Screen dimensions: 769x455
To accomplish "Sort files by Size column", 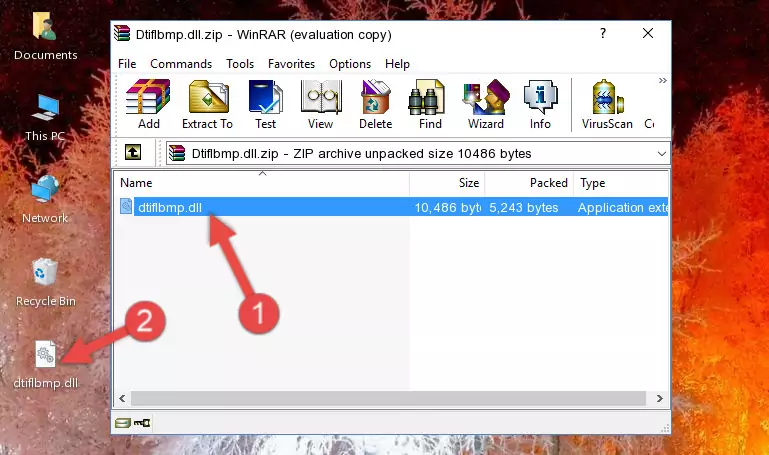I will [x=447, y=183].
